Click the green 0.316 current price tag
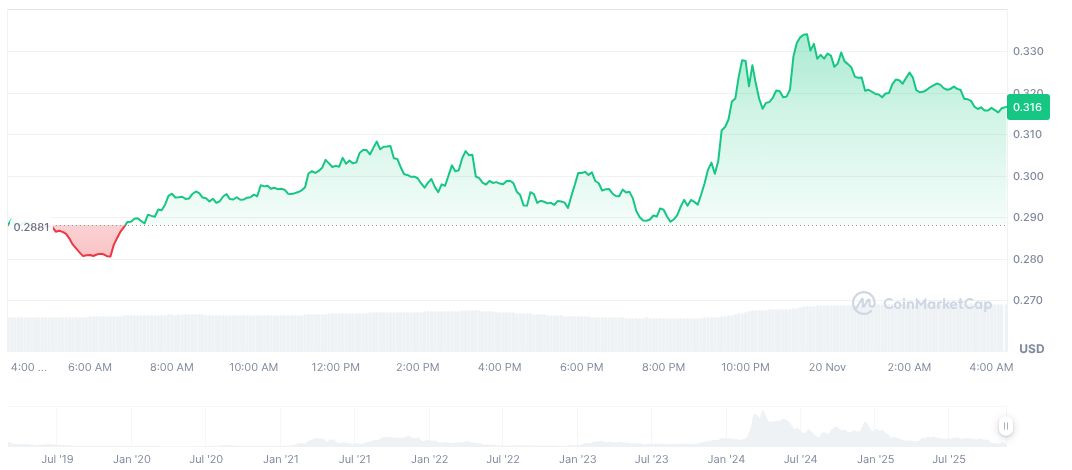 [1027, 107]
